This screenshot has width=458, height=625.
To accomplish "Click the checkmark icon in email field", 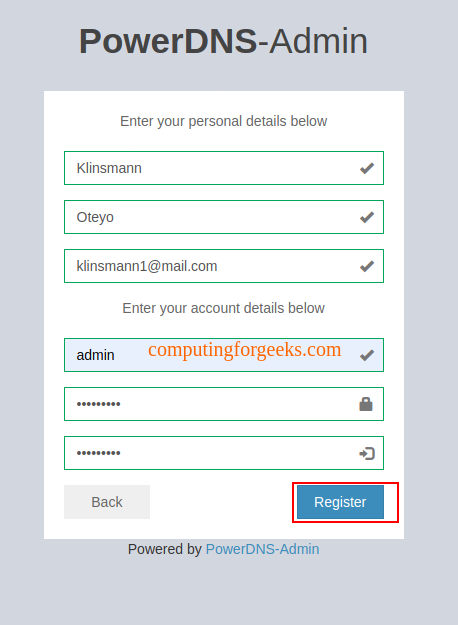I will click(x=367, y=266).
